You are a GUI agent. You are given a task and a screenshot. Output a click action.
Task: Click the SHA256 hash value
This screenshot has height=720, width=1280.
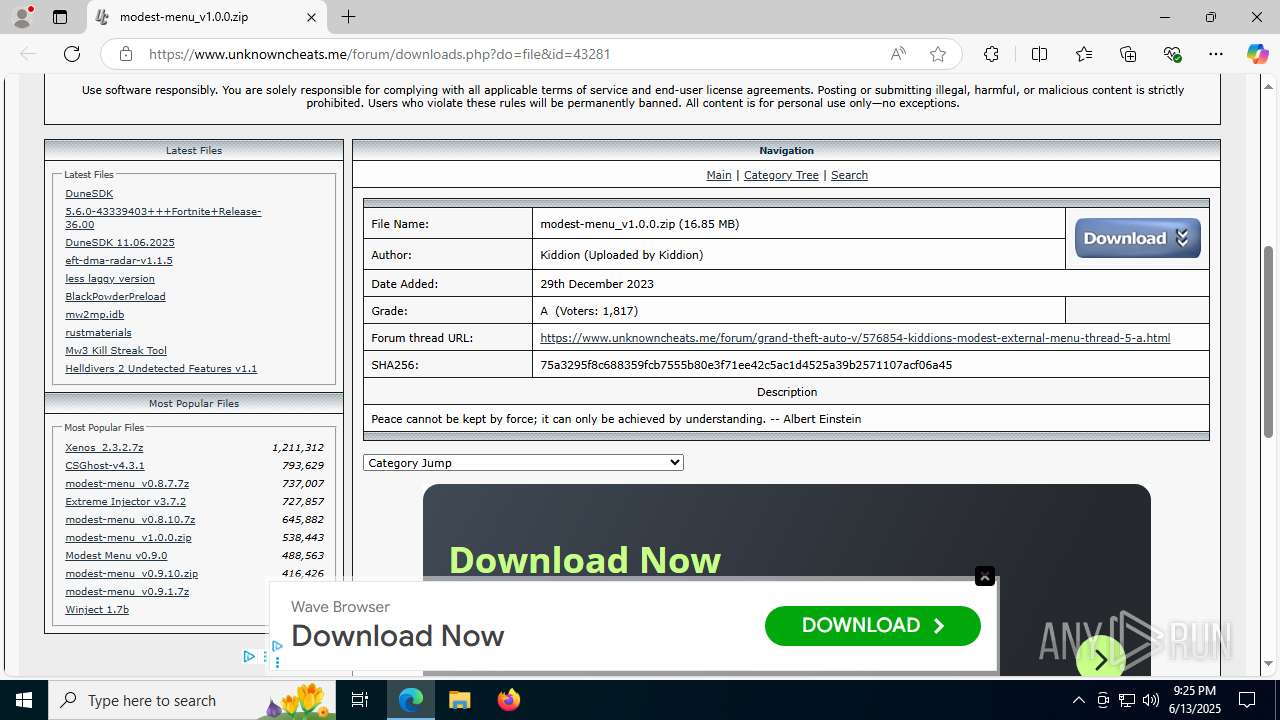[x=746, y=365]
